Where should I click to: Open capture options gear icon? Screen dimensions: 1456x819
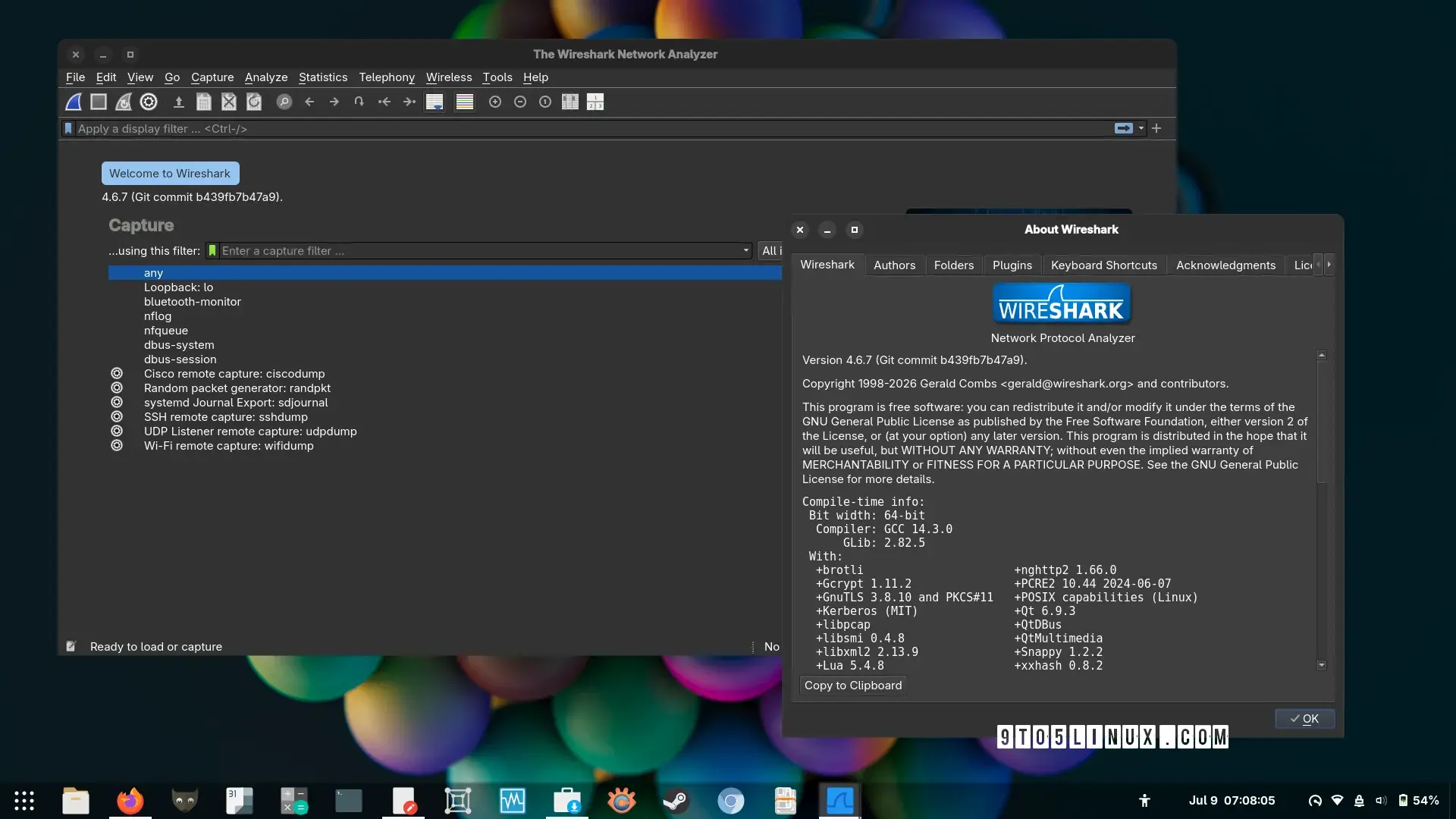click(149, 102)
